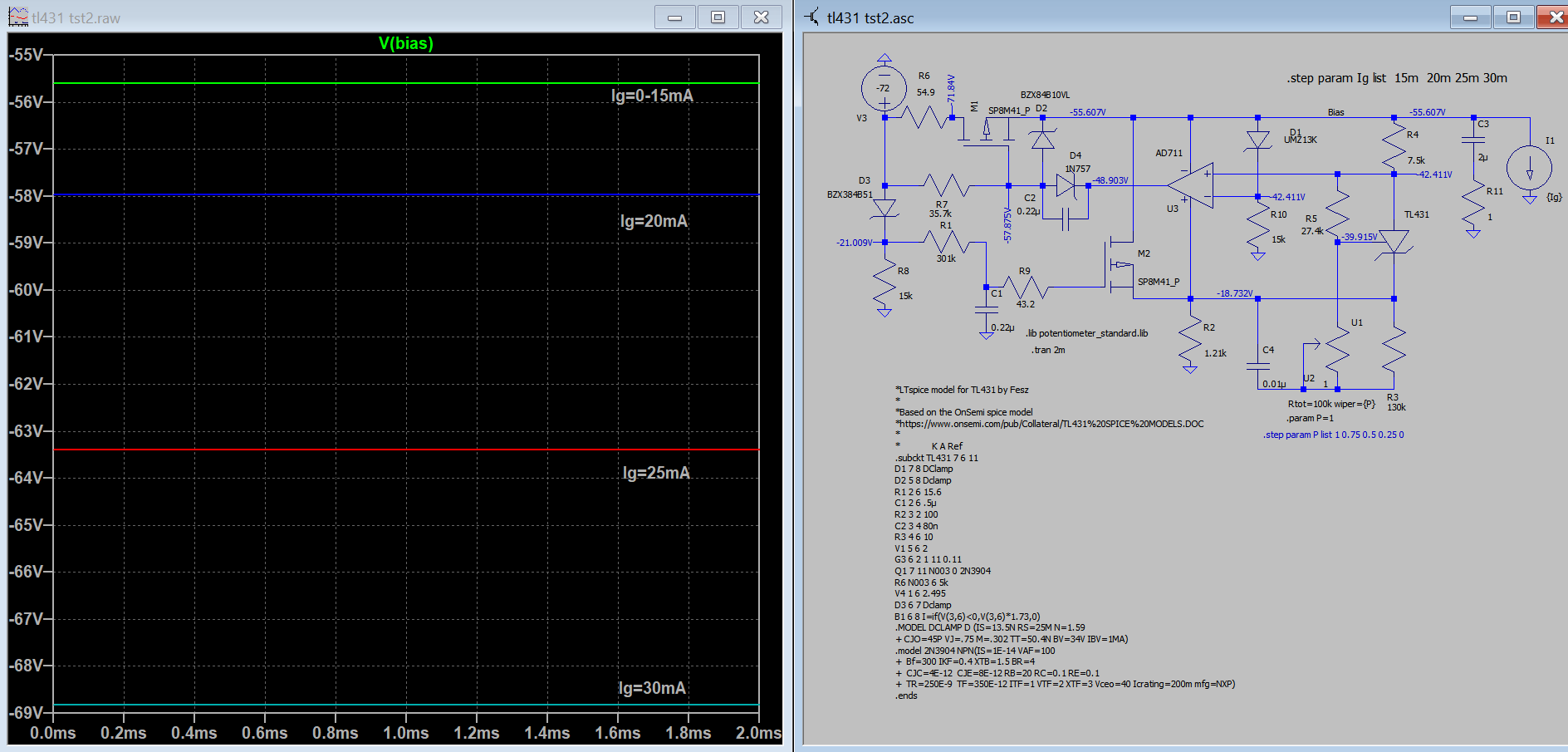Select resistor R4 7.5k symbol
The height and width of the screenshot is (752, 1568).
coord(1394,146)
